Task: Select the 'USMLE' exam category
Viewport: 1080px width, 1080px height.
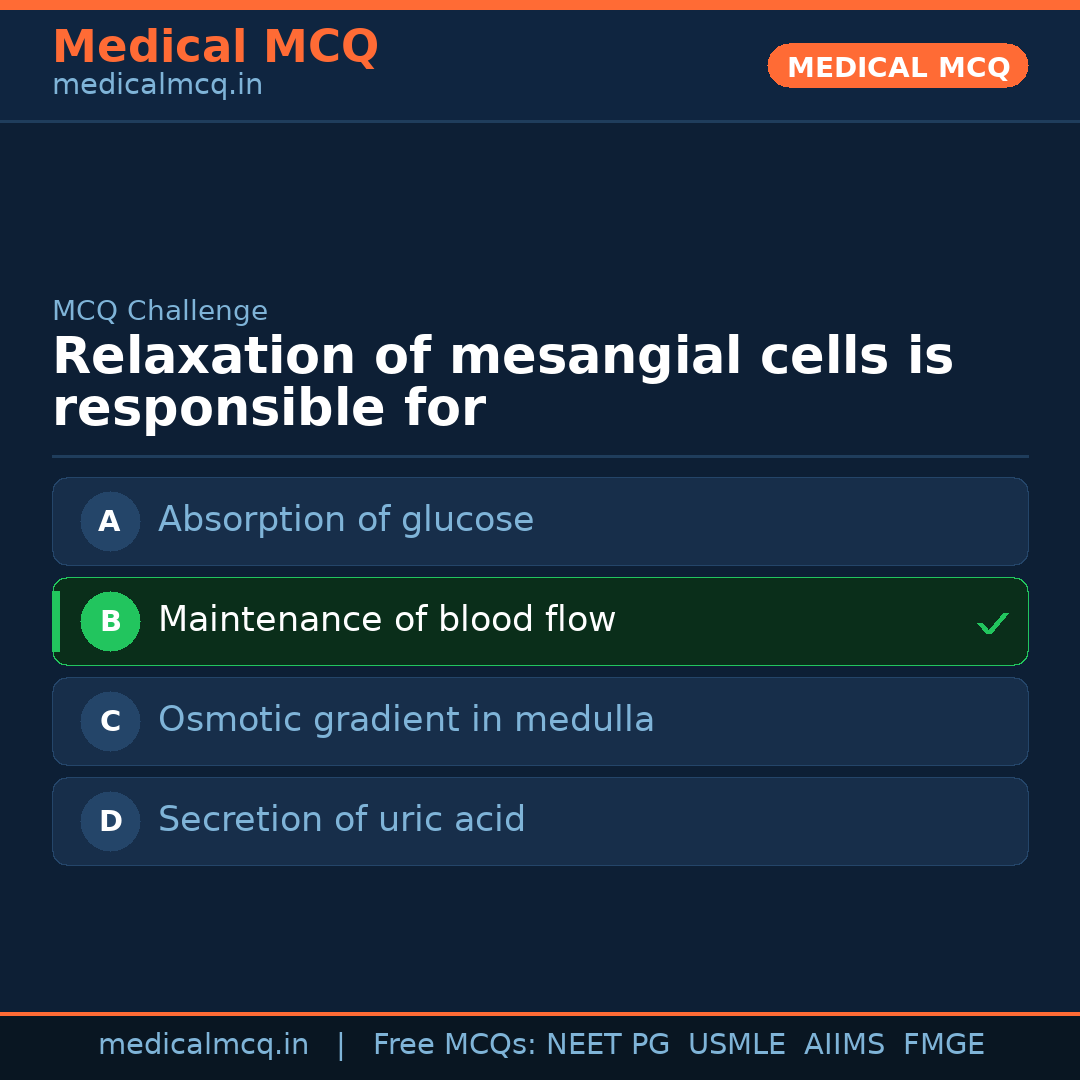Action: click(737, 1044)
